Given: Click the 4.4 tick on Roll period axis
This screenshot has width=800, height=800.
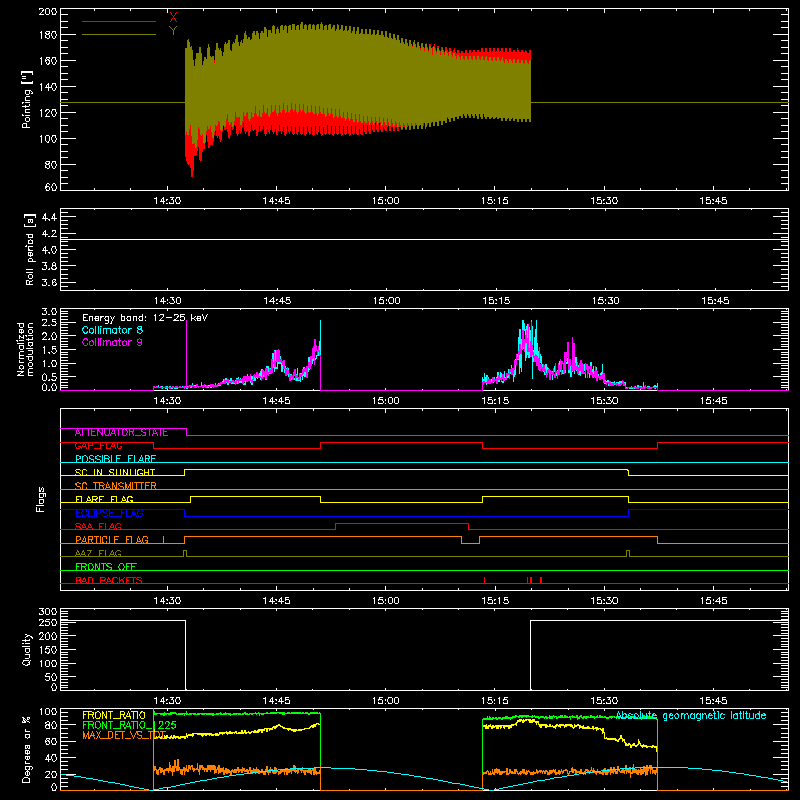Looking at the screenshot, I should pyautogui.click(x=49, y=217).
